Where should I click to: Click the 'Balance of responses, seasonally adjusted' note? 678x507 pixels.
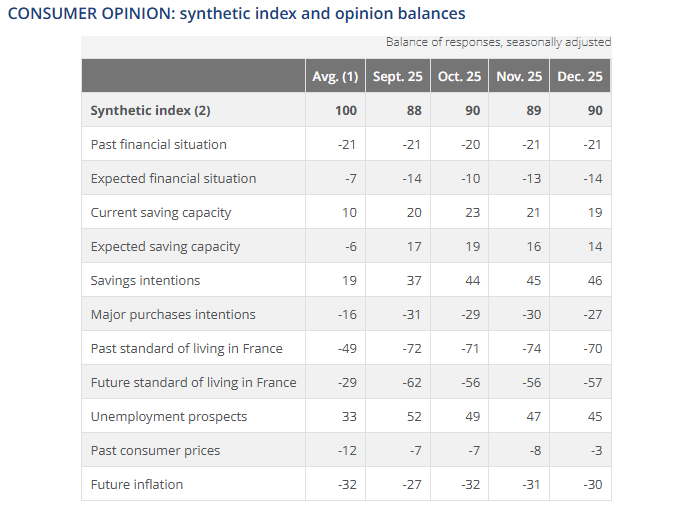point(498,42)
